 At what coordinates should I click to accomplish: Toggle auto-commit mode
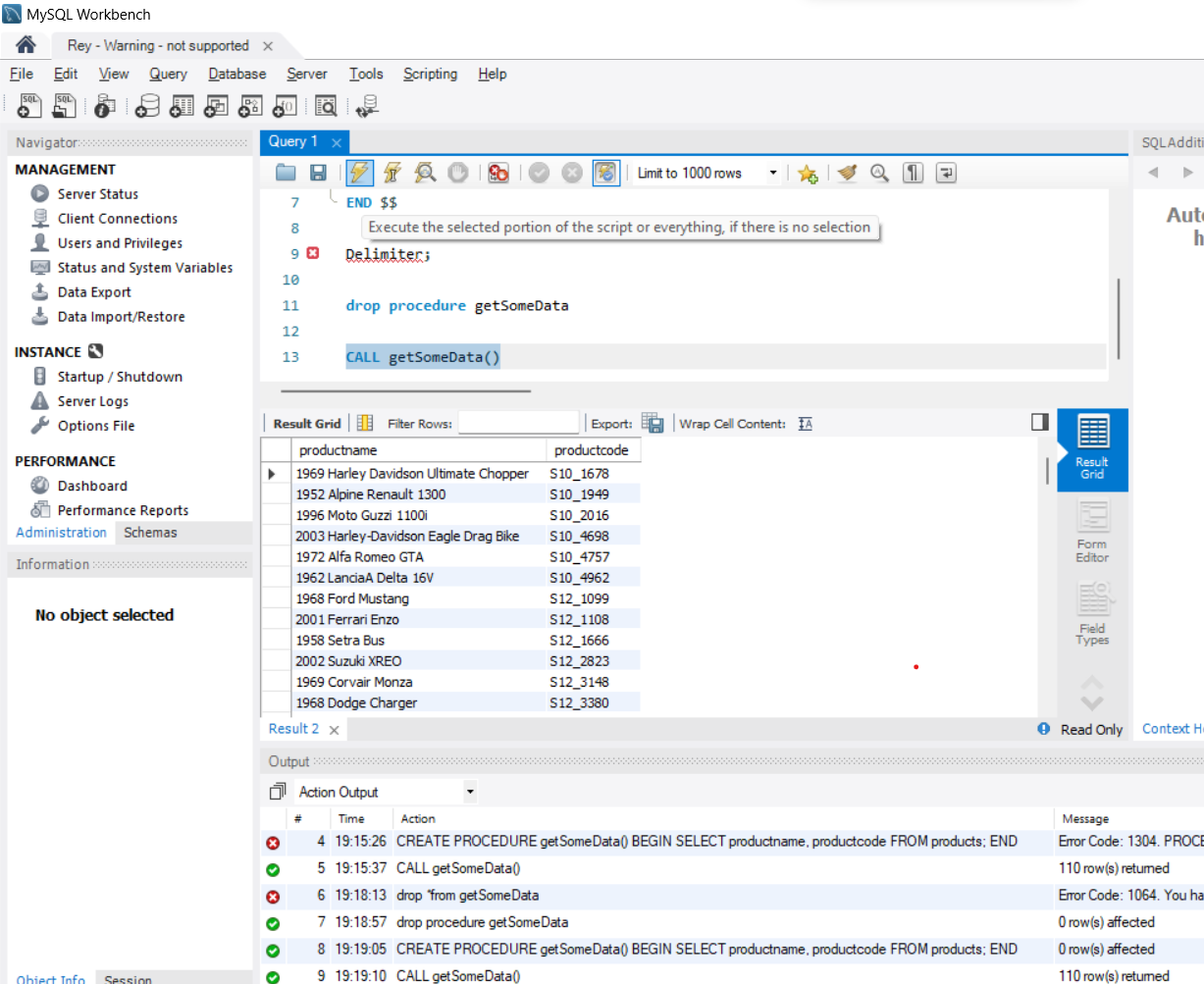(x=605, y=173)
